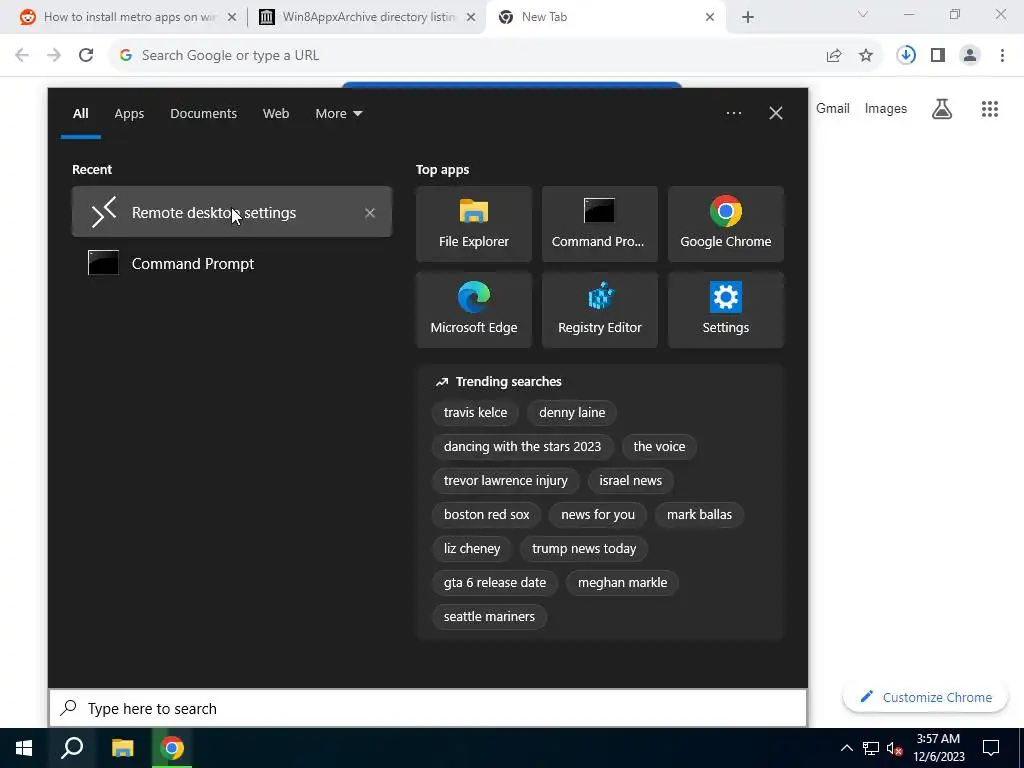Open File Explorer from taskbar
The image size is (1024, 768).
coord(122,748)
